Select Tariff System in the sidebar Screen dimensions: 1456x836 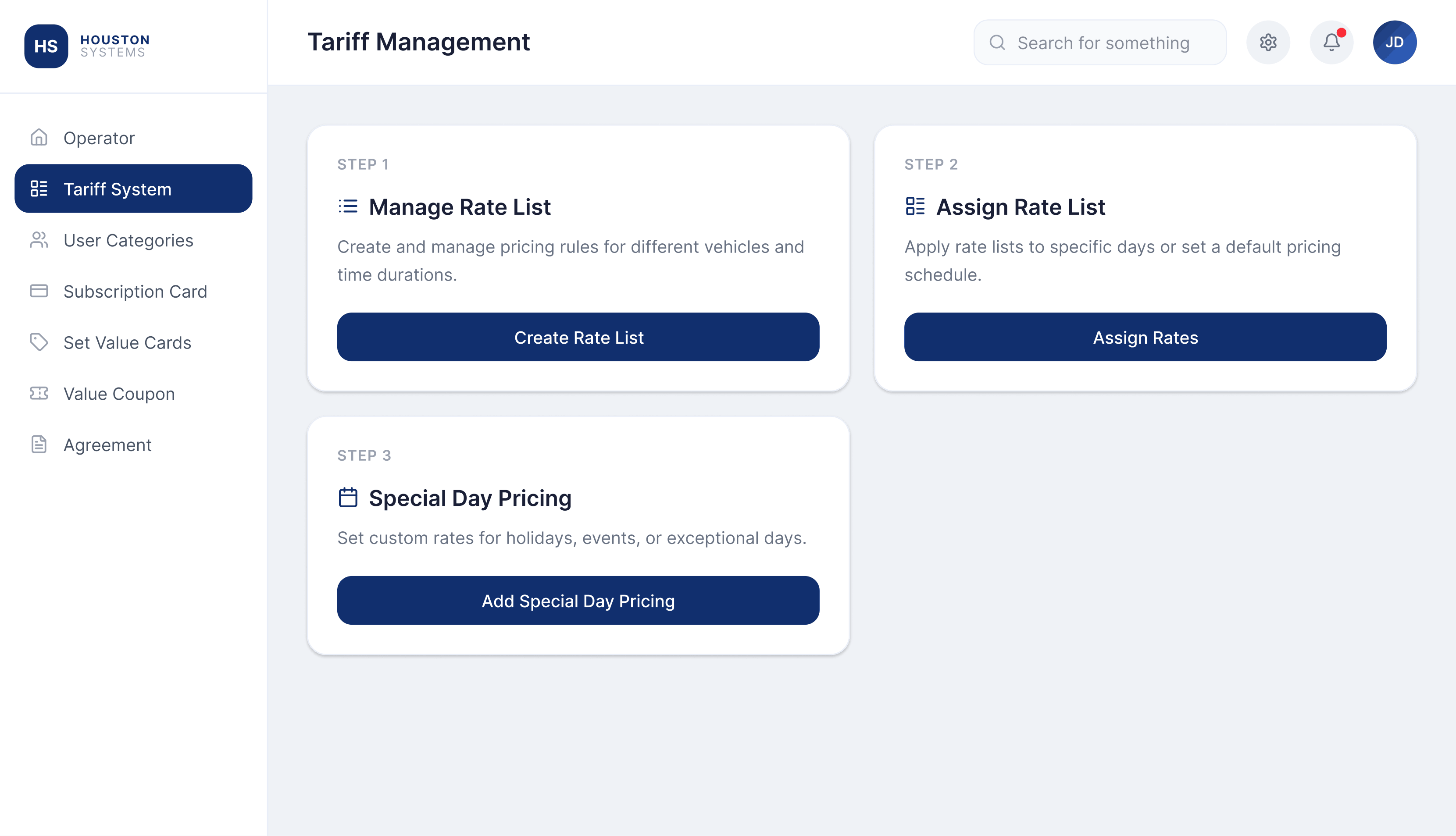133,189
